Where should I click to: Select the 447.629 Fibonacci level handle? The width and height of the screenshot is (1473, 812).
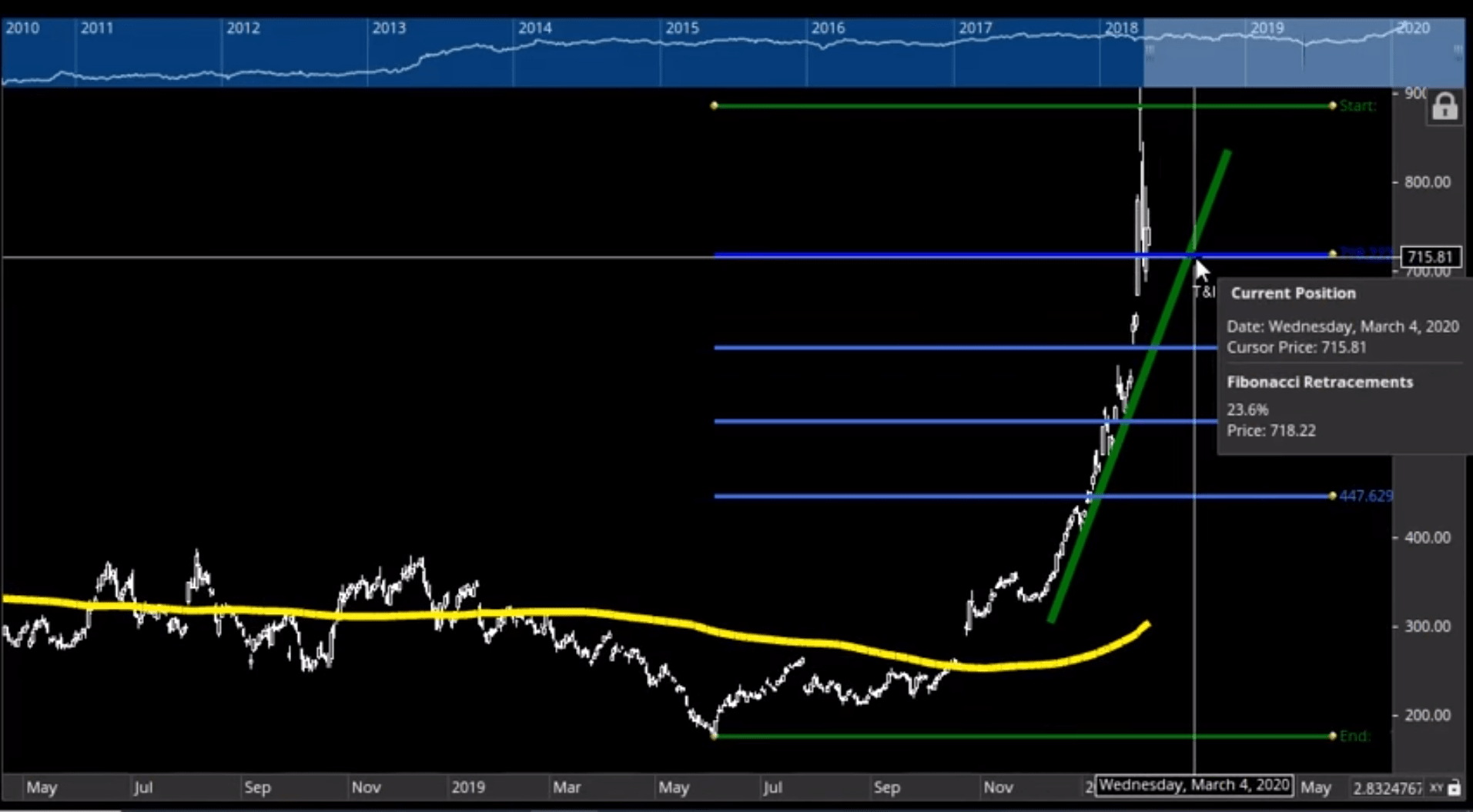coord(1333,496)
